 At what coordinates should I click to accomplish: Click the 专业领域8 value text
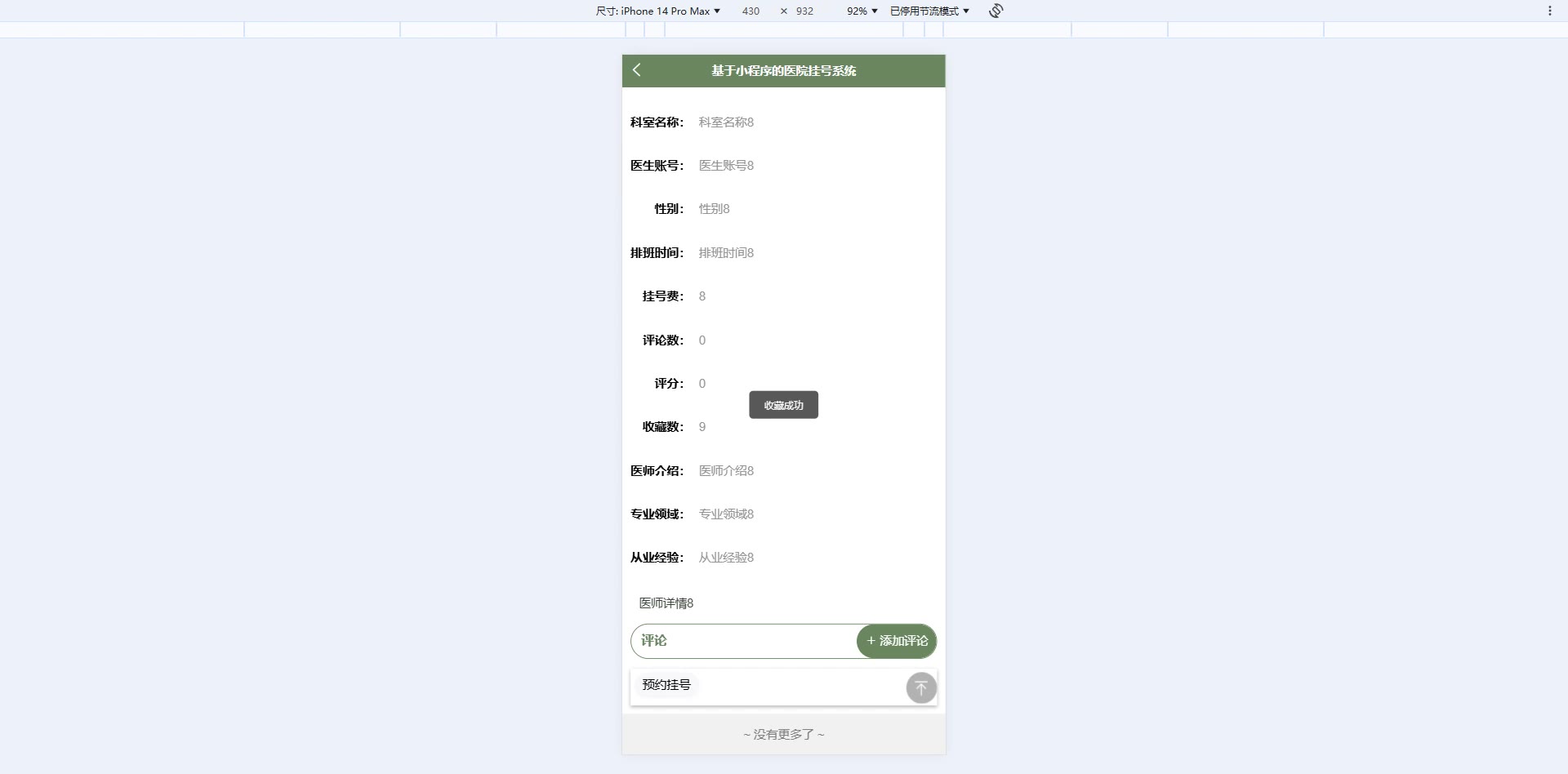point(726,514)
